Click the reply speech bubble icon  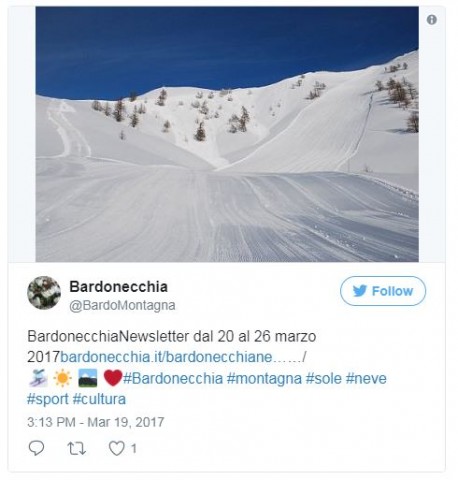point(36,448)
